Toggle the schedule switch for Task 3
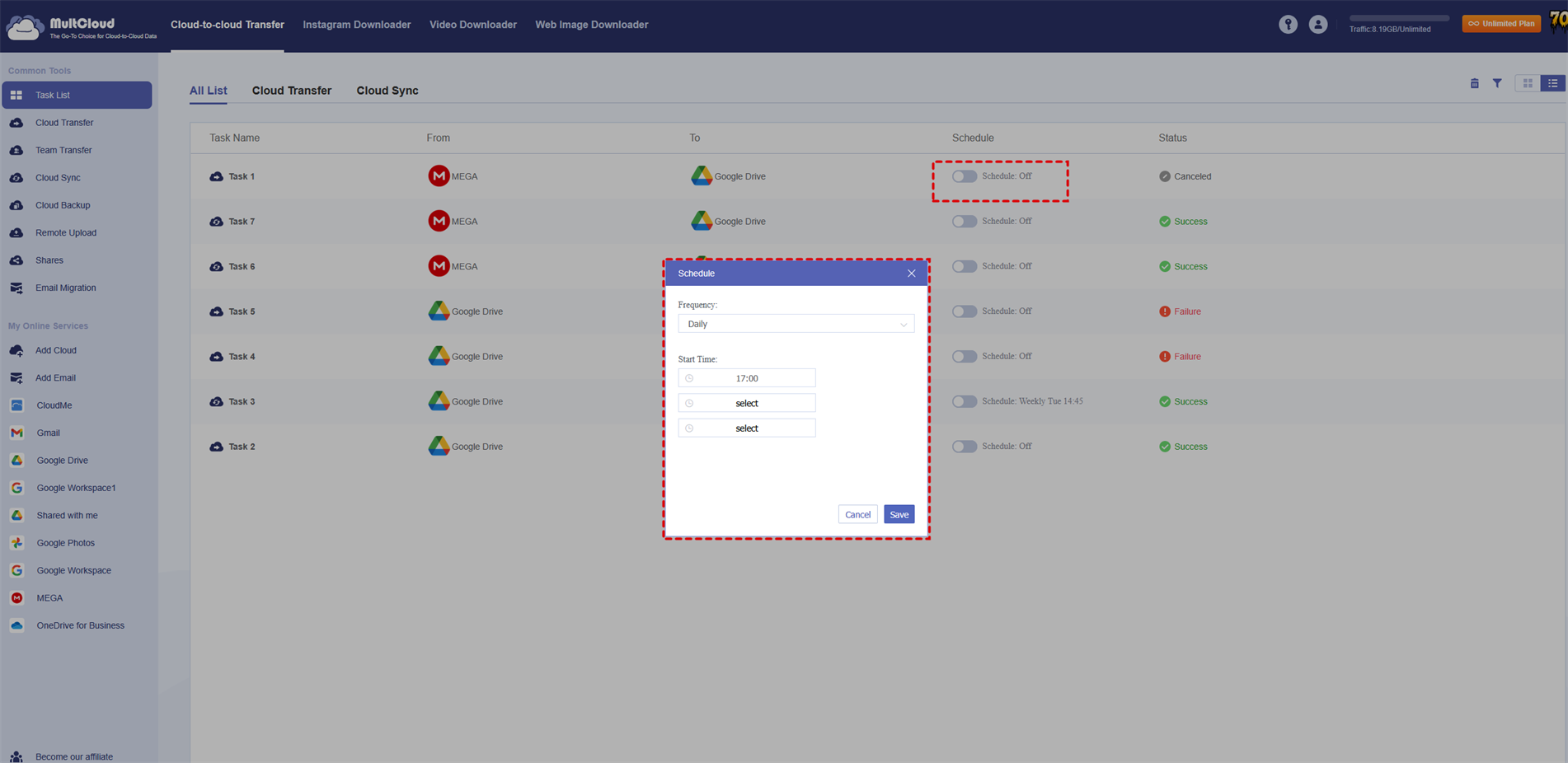1568x763 pixels. click(x=965, y=401)
